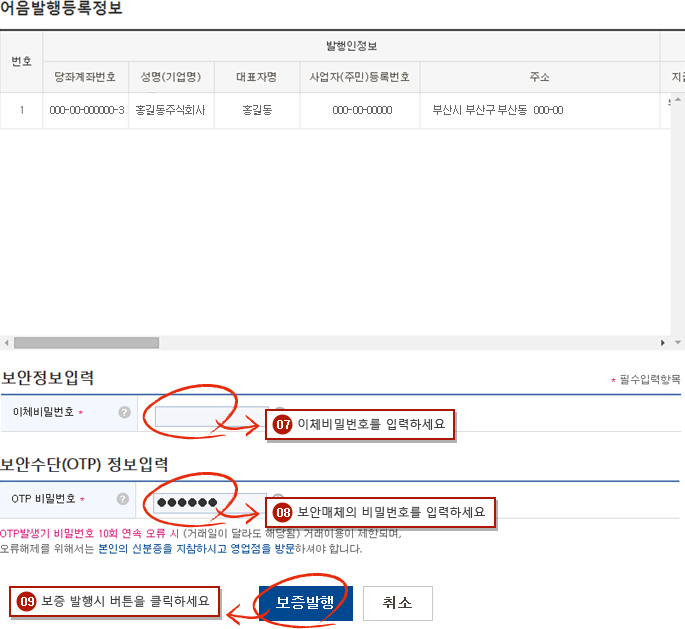Click the 성명(기업명) column header
Screen dimensions: 685x629
click(x=171, y=77)
